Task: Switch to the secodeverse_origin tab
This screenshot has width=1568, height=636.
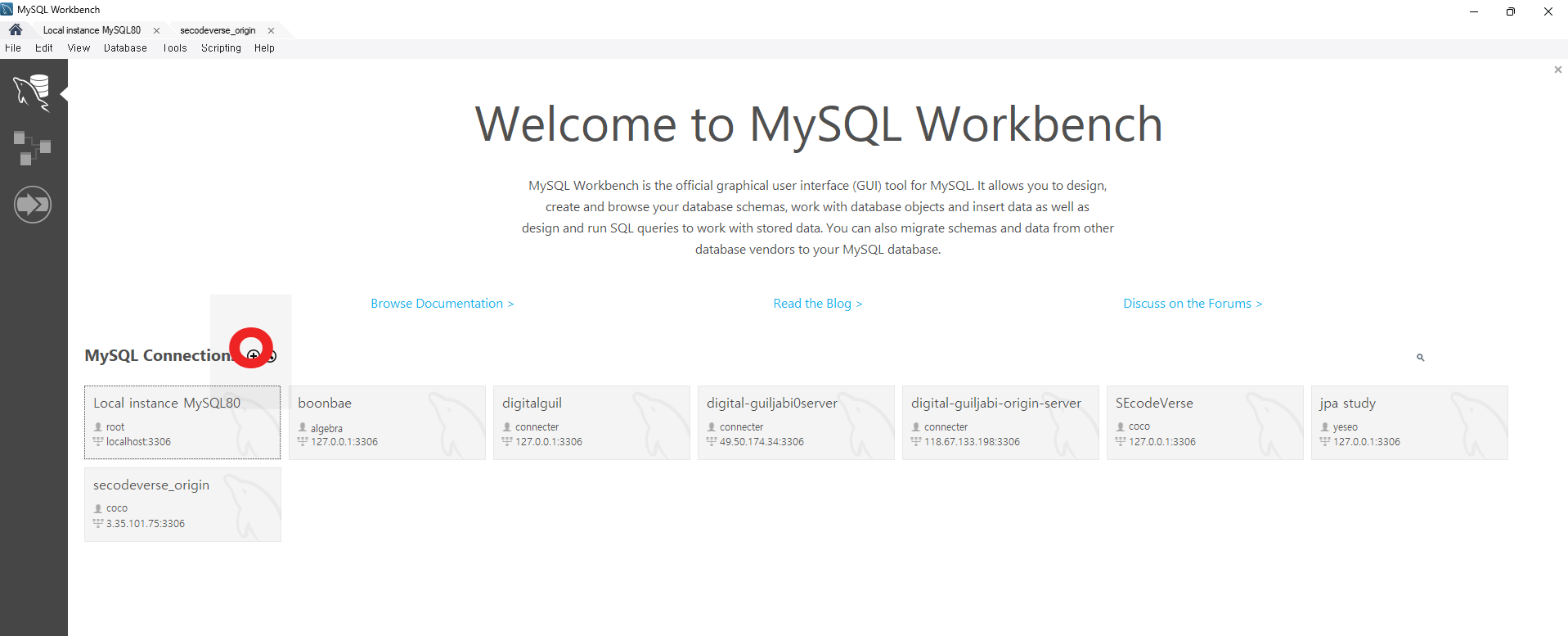Action: coord(218,30)
